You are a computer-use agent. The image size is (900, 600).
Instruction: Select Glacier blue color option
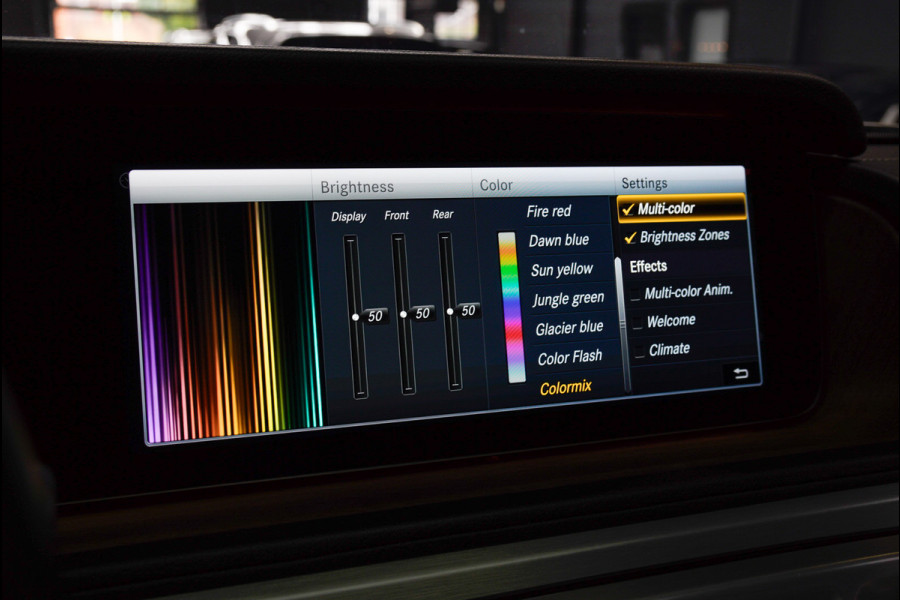click(x=569, y=328)
